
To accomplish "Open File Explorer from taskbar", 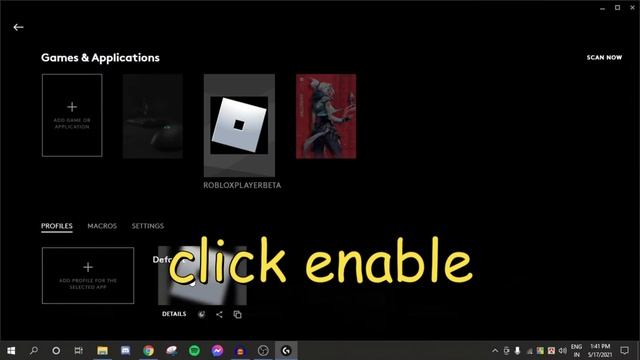I will point(102,350).
